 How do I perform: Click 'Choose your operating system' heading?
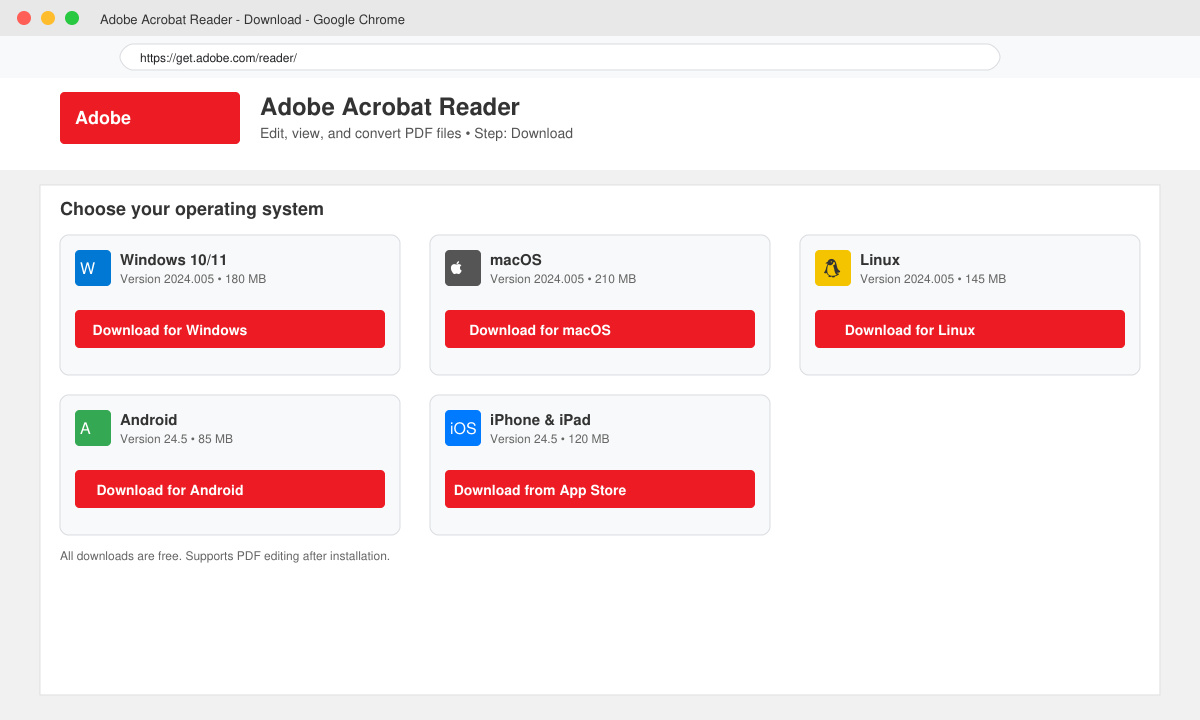click(192, 209)
